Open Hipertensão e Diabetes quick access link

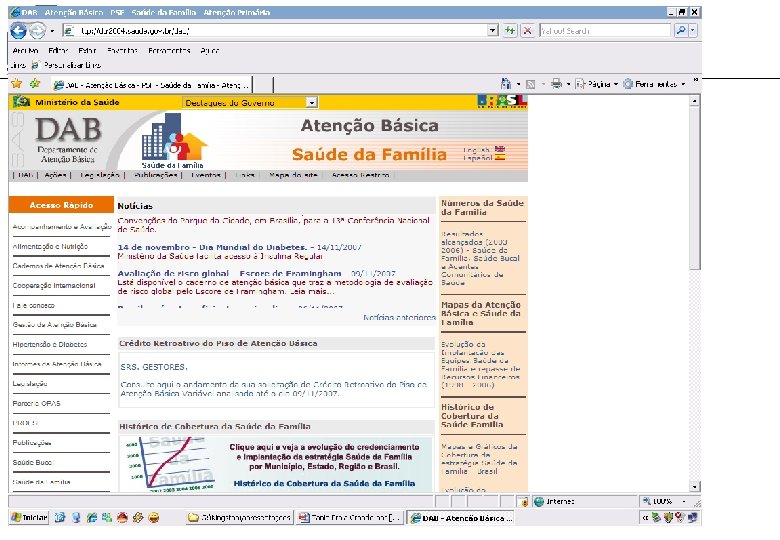click(x=50, y=344)
